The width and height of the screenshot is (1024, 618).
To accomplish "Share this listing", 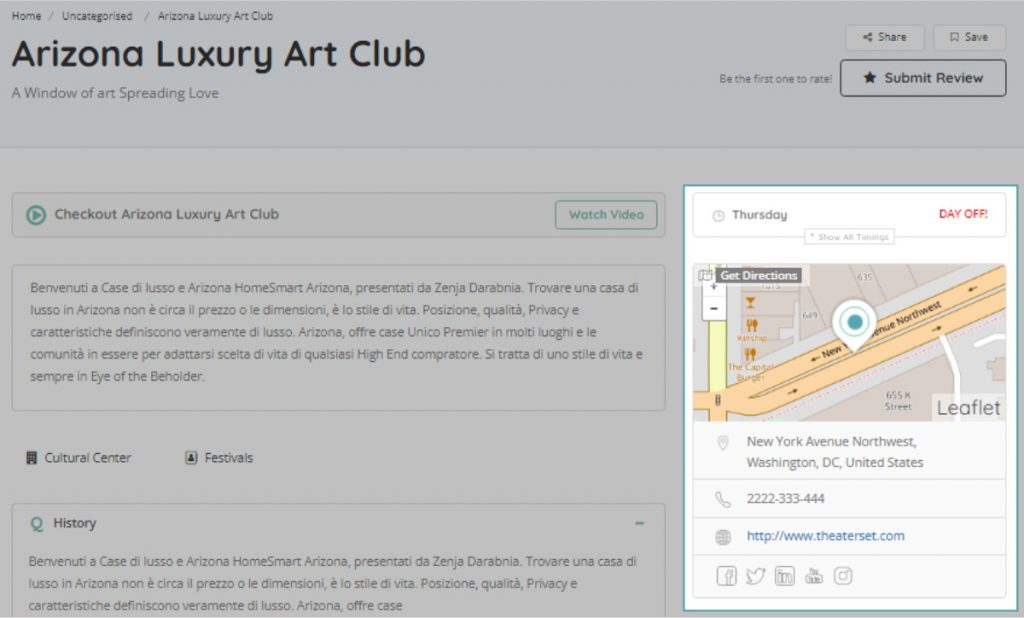I will [884, 37].
